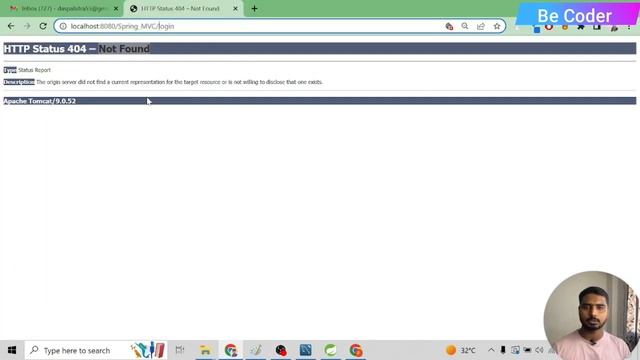
Task: Click the origin server description sentence
Action: [180, 82]
